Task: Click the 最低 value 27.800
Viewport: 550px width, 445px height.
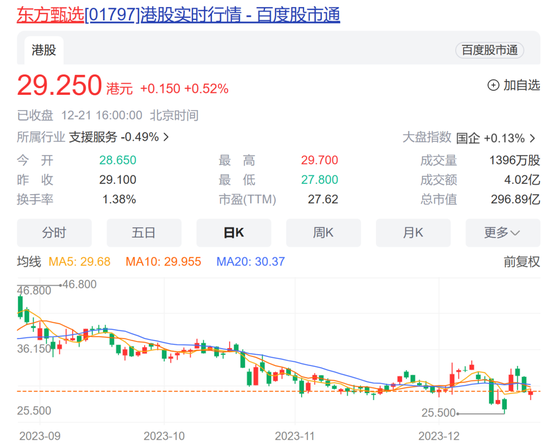Action: point(320,180)
